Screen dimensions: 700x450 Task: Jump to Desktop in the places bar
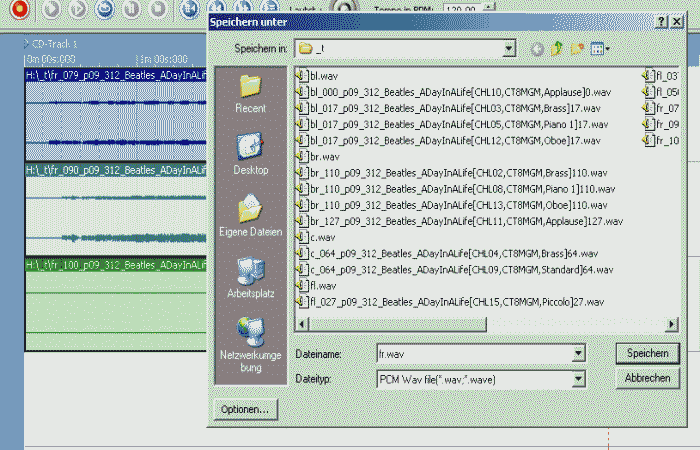click(250, 154)
